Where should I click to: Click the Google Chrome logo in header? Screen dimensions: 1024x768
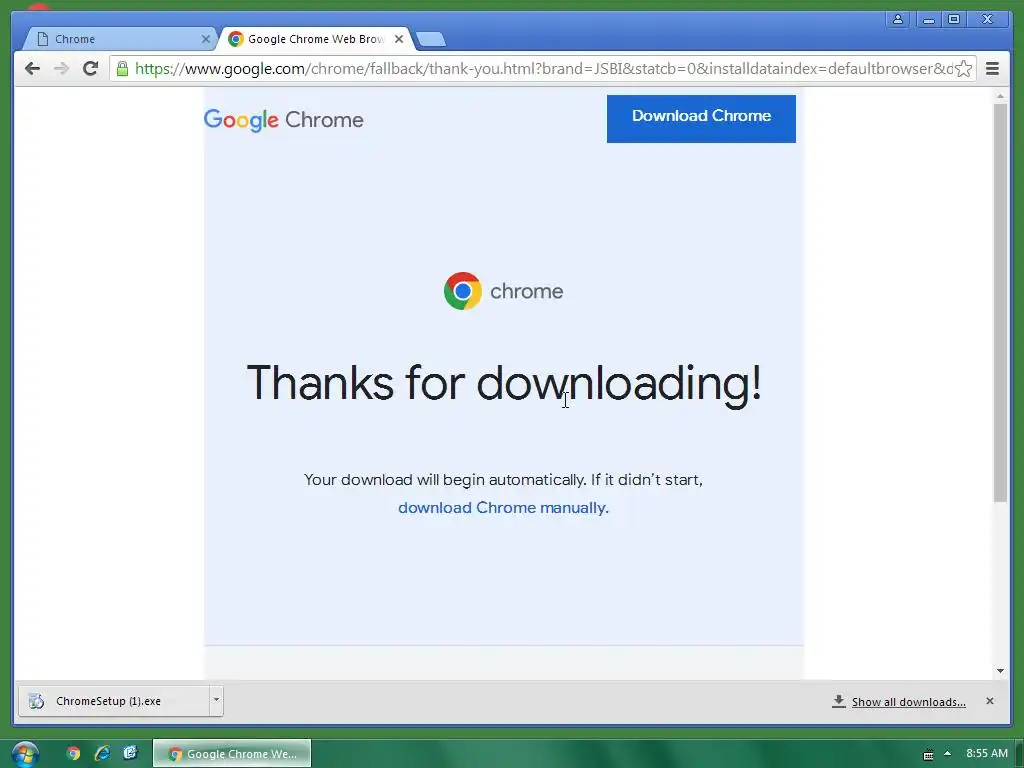283,120
